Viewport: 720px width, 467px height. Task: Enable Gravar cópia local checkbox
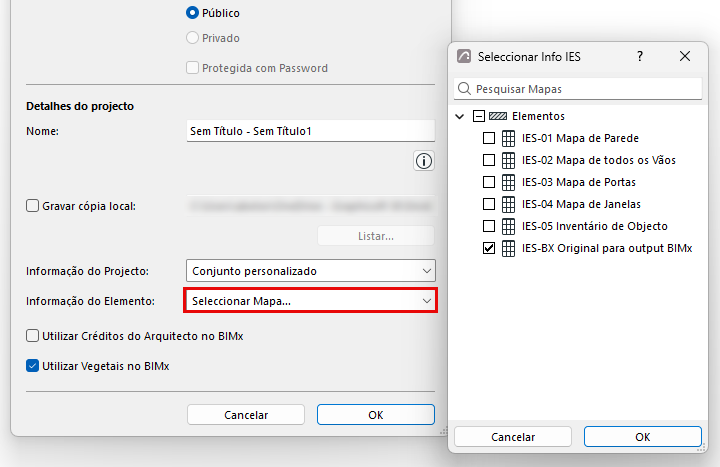pyautogui.click(x=32, y=206)
